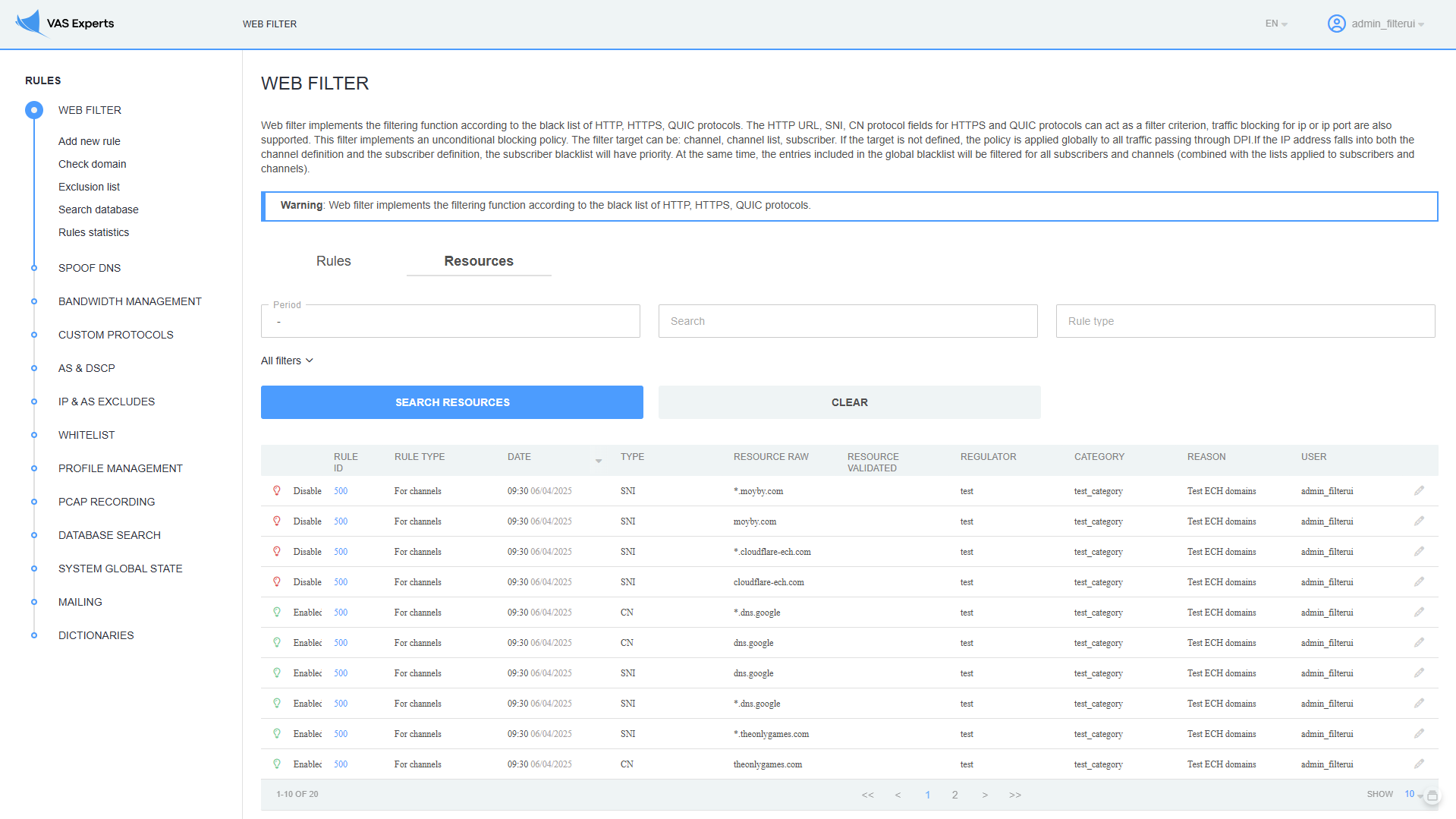Click edit pencil for *.theonlygames.com row
The width and height of the screenshot is (1456, 819).
coord(1419,734)
